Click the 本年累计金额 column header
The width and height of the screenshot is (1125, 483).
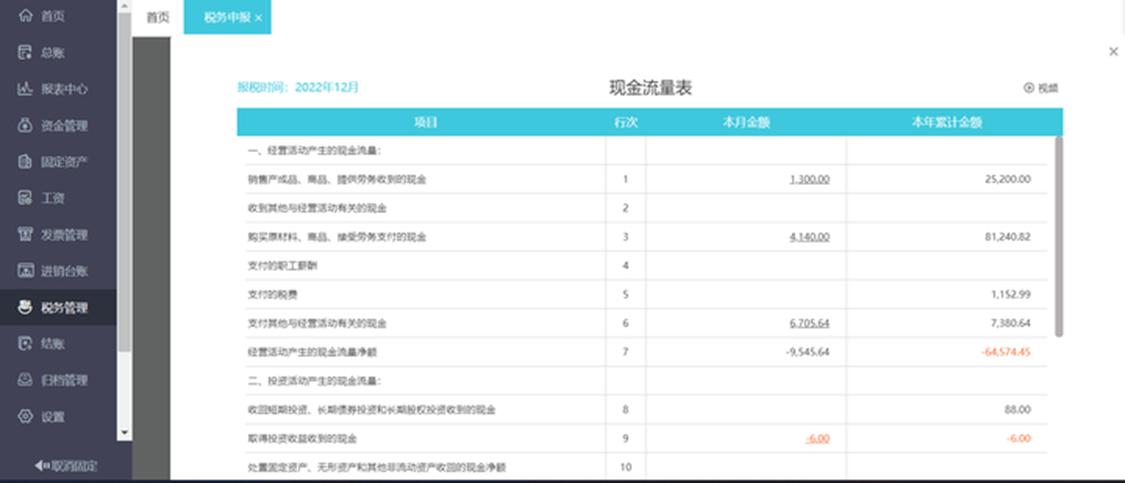click(947, 122)
